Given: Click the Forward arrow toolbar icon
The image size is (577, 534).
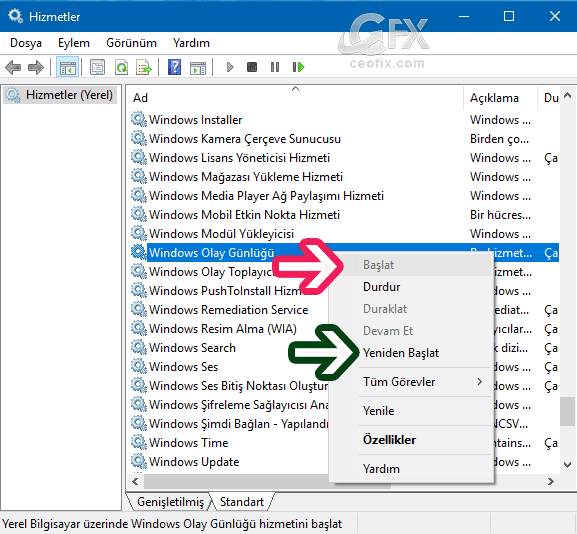Looking at the screenshot, I should pyautogui.click(x=36, y=67).
